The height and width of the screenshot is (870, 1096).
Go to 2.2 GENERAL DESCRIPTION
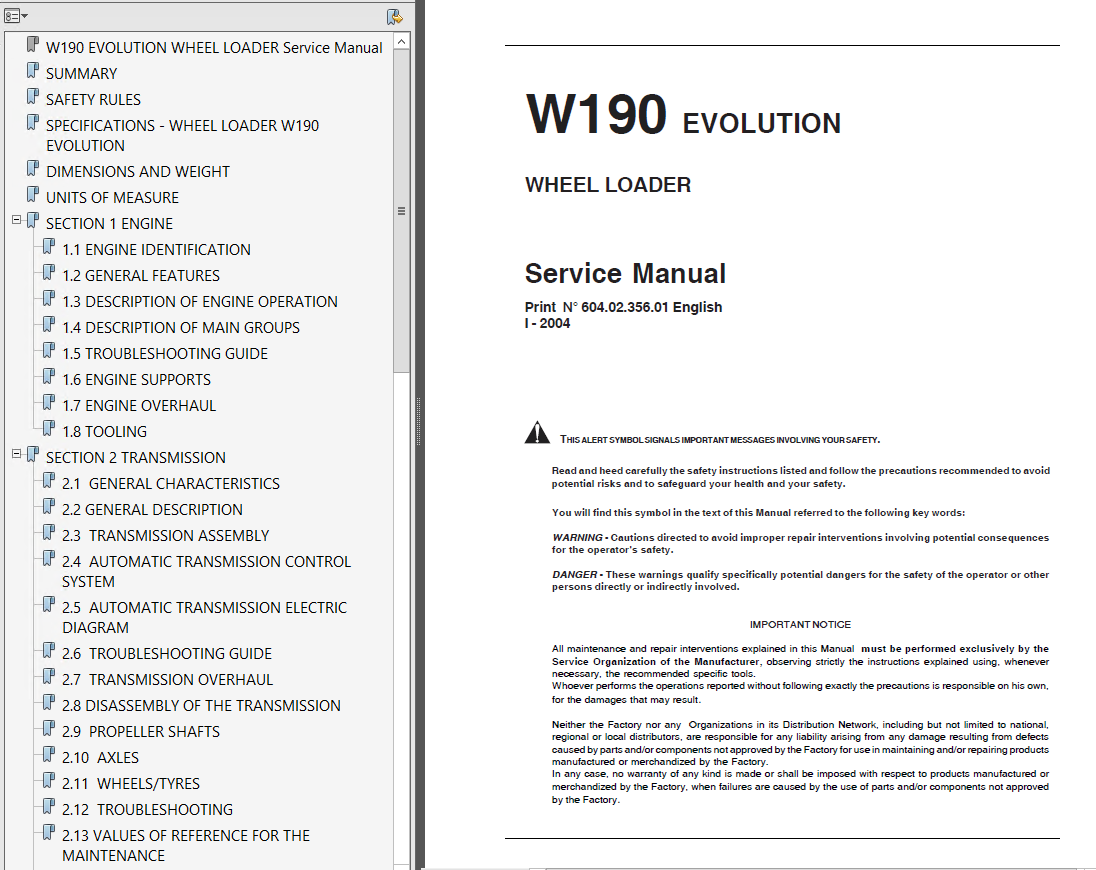pyautogui.click(x=152, y=509)
